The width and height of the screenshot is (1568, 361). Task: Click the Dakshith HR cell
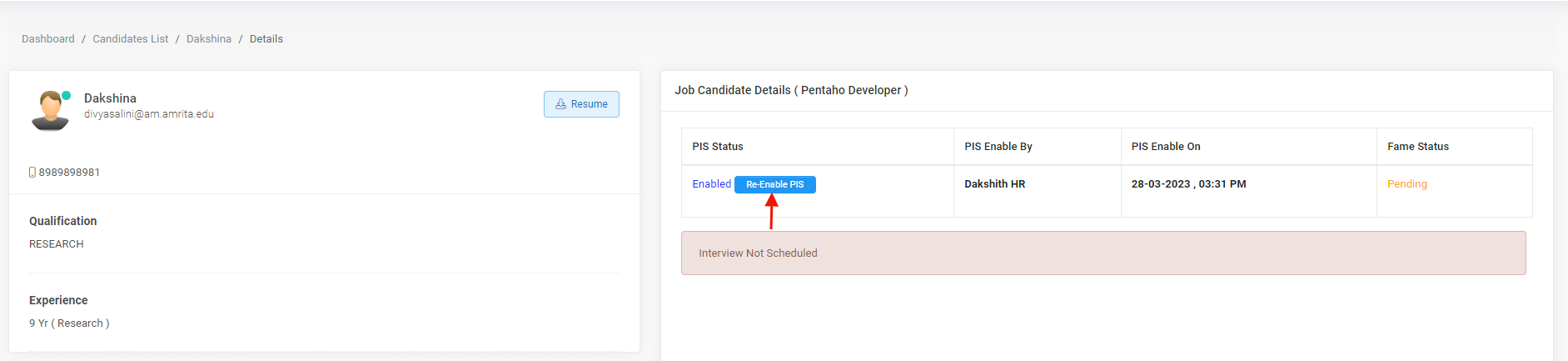coord(994,184)
